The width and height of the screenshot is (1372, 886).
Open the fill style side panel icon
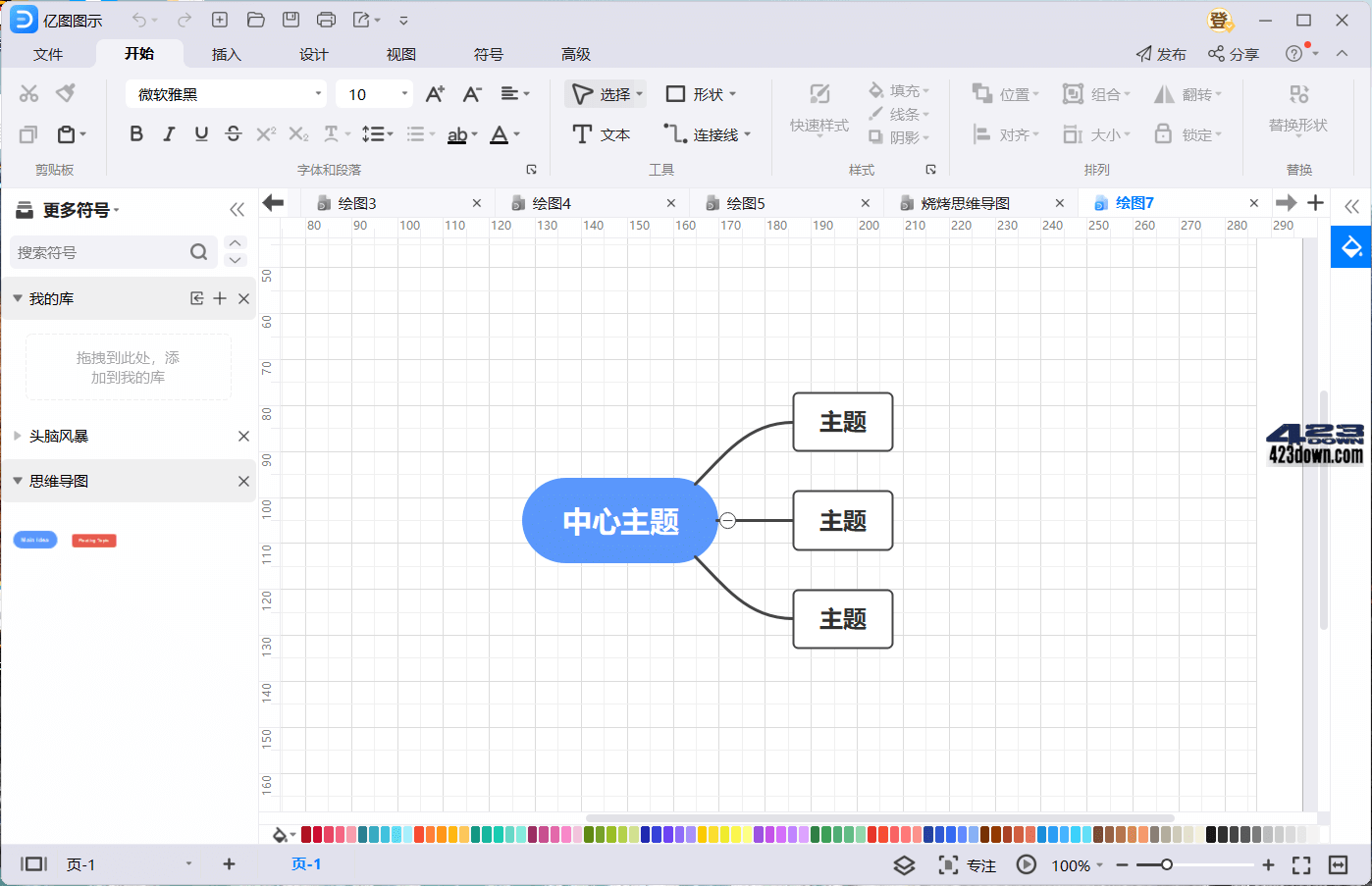[1351, 246]
